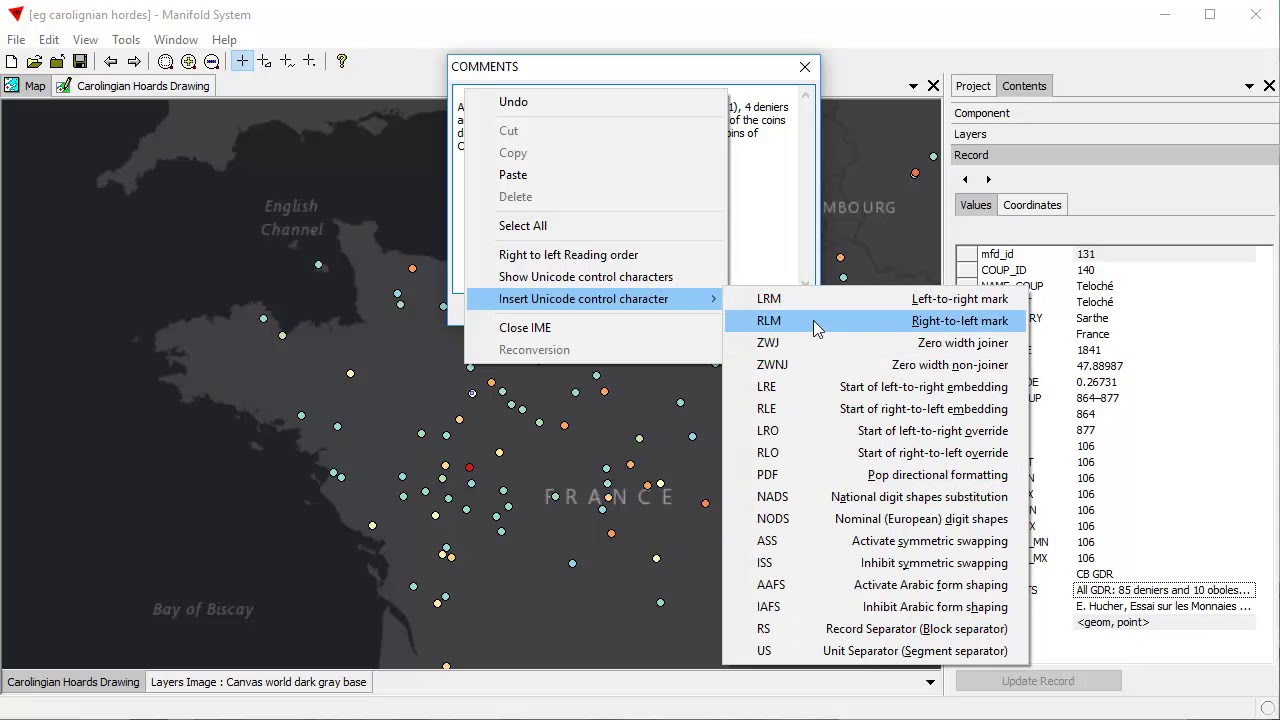Insert LRM Left-to-right mark
The height and width of the screenshot is (720, 1280).
[x=875, y=299]
